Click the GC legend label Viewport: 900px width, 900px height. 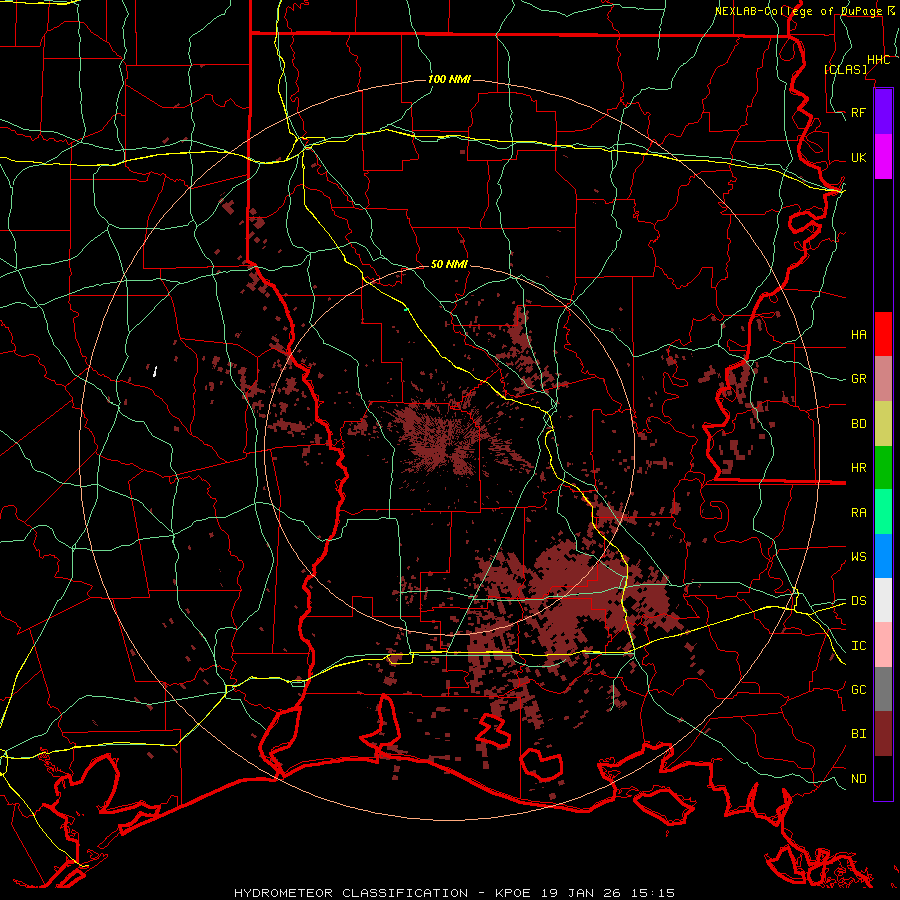point(859,690)
